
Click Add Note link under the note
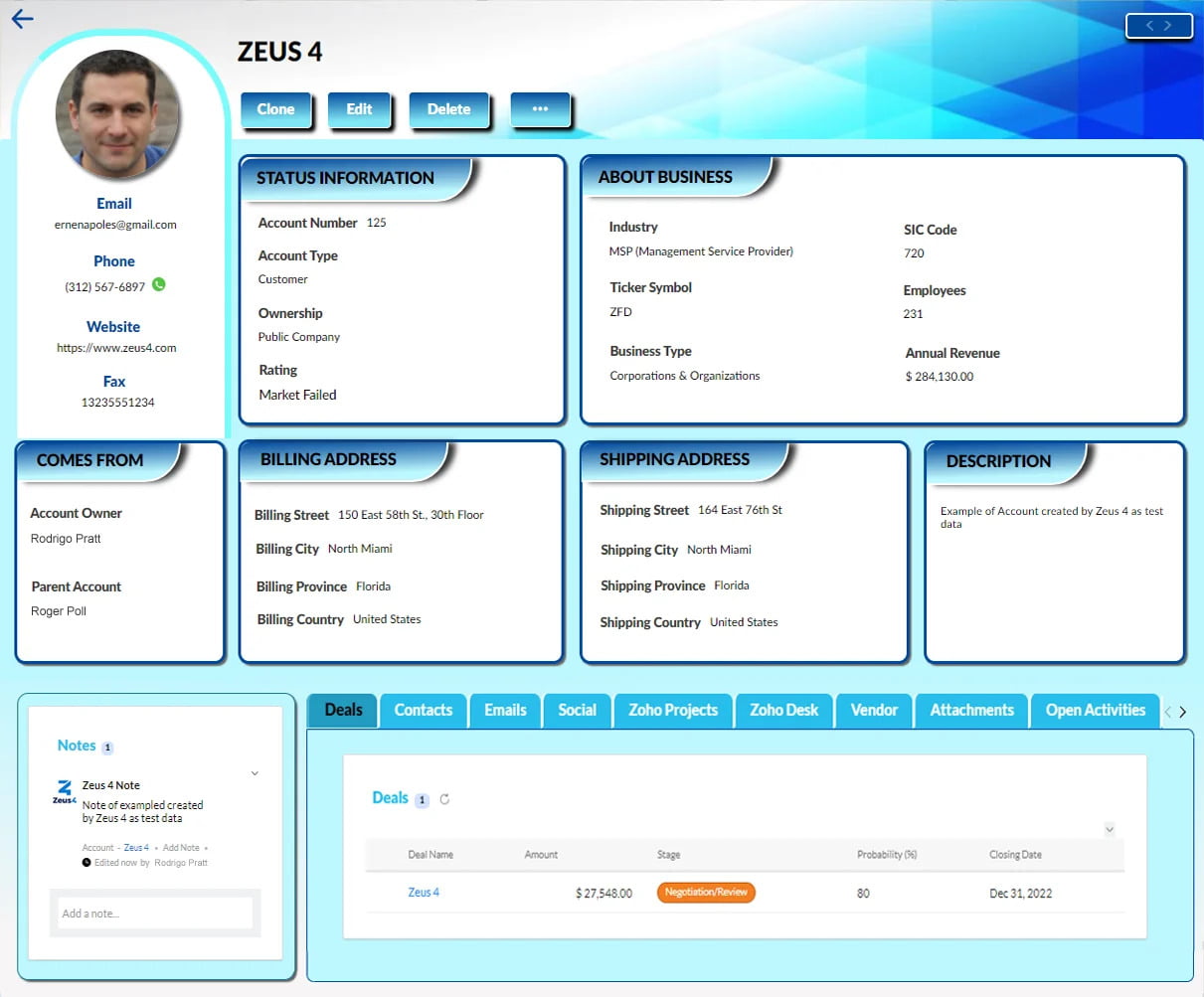click(181, 848)
